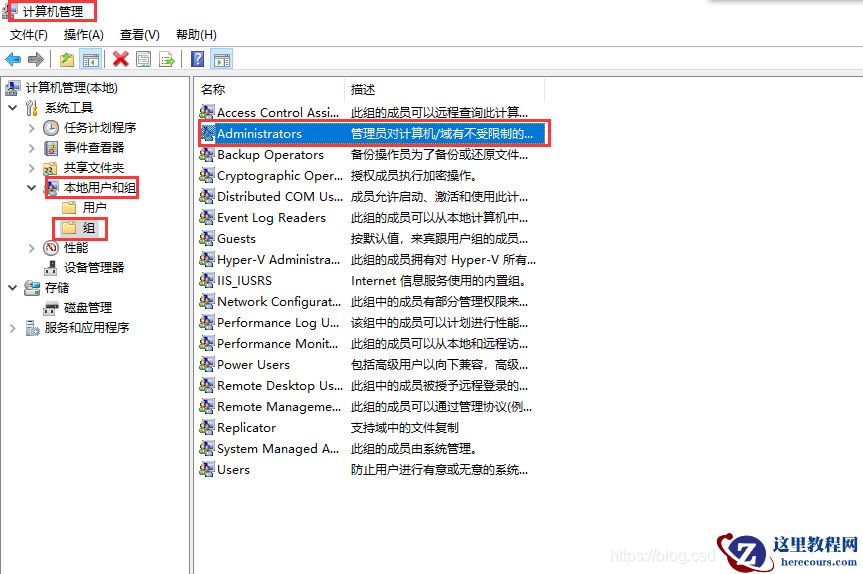Click the Backup Operators group icon

point(207,155)
